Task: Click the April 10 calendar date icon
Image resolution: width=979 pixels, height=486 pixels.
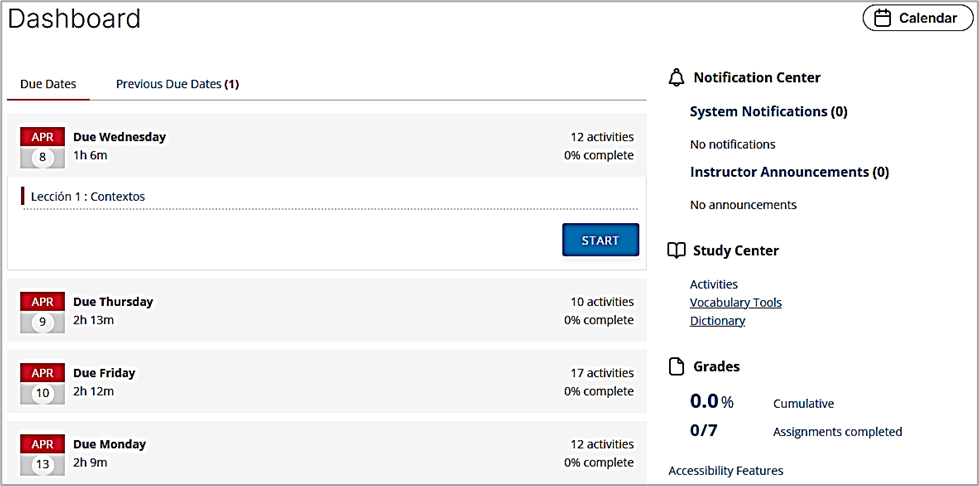Action: click(x=42, y=383)
